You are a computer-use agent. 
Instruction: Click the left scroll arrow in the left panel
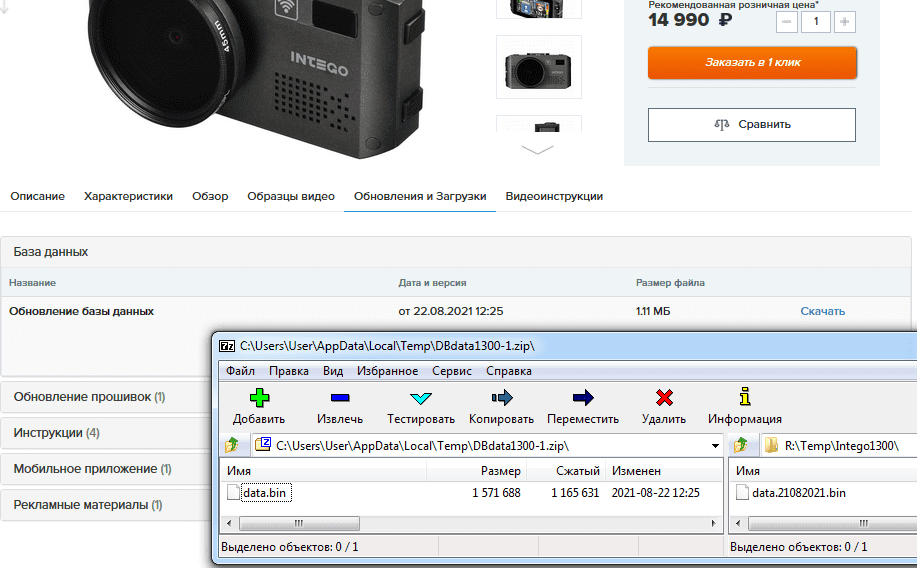(229, 523)
